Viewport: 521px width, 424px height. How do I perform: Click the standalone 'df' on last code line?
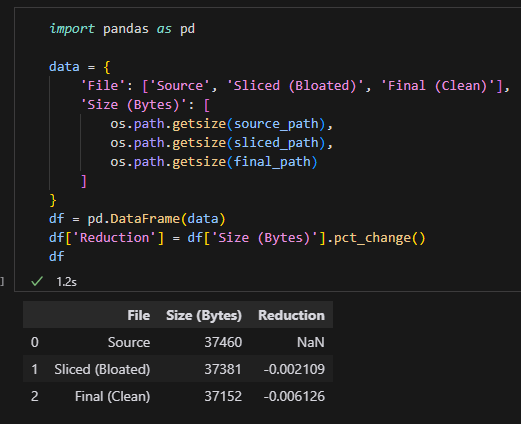56,257
